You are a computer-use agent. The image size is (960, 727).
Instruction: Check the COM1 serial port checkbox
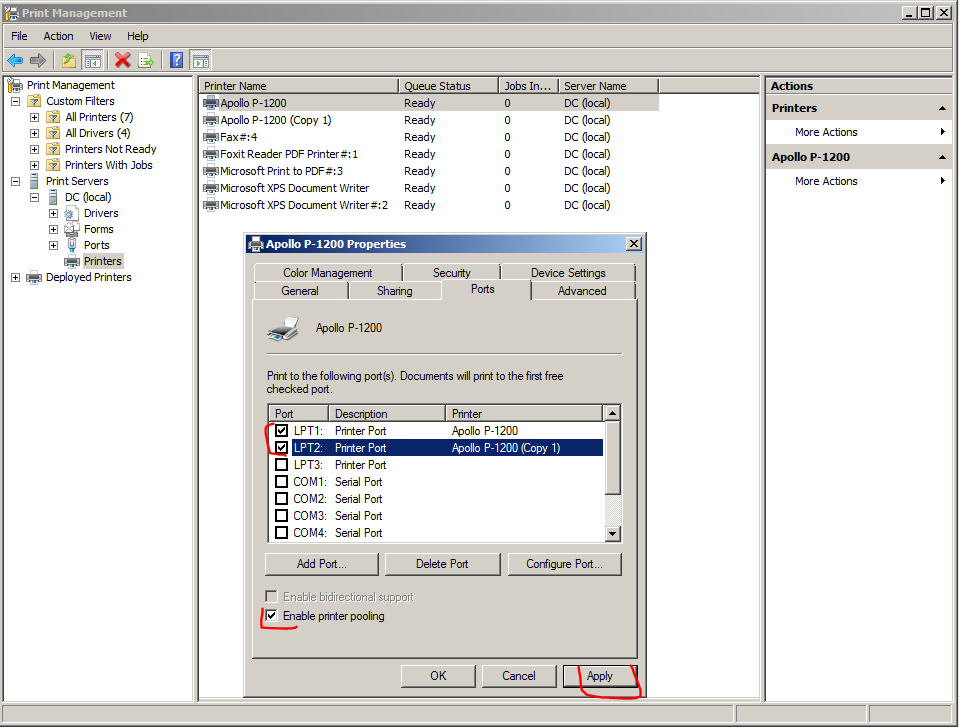[x=282, y=482]
